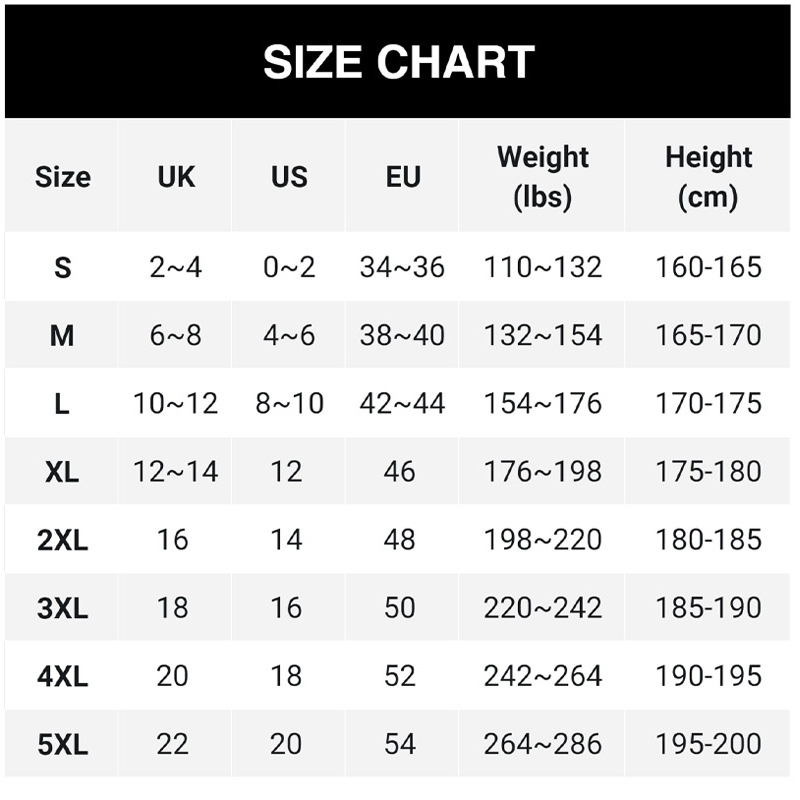
Task: Click the SIZE CHART title banner
Action: click(x=399, y=62)
